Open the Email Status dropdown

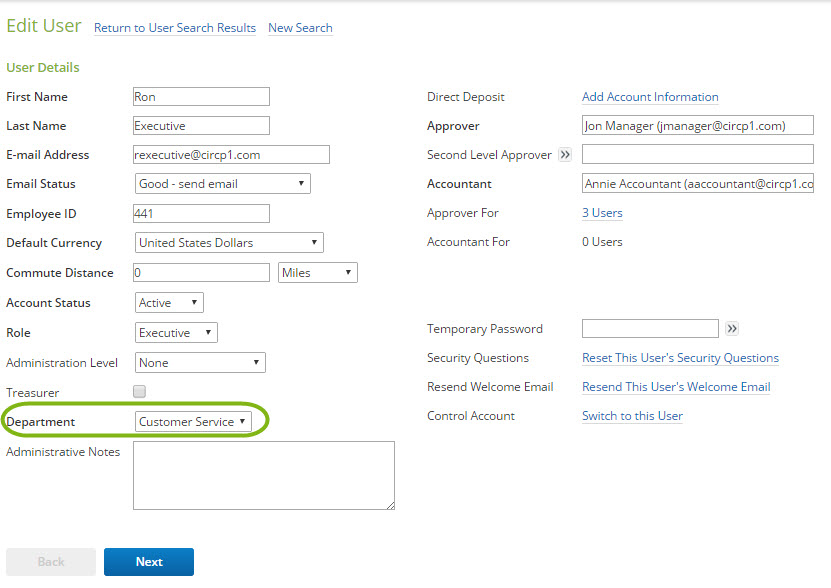pos(222,184)
